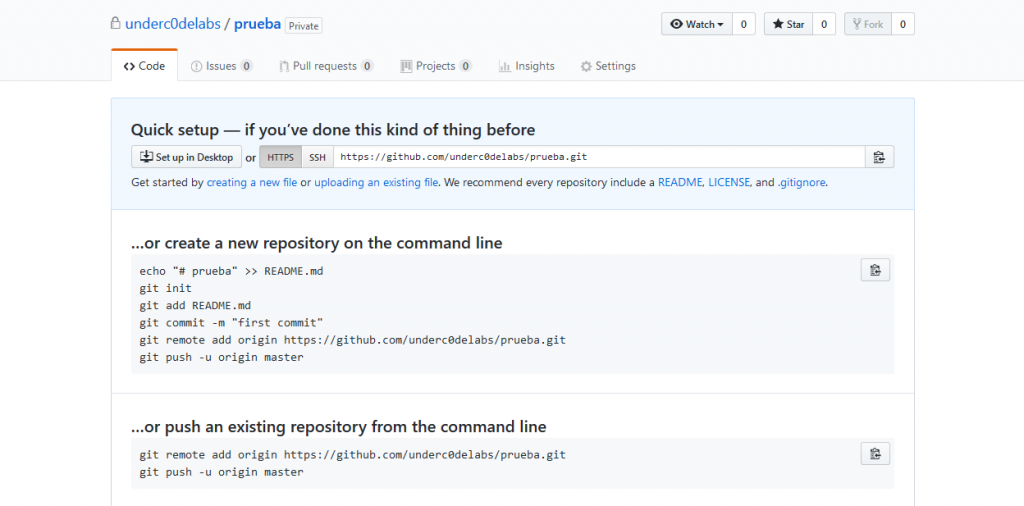1024x506 pixels.
Task: Click the stargazers count next to Star
Action: (x=824, y=24)
